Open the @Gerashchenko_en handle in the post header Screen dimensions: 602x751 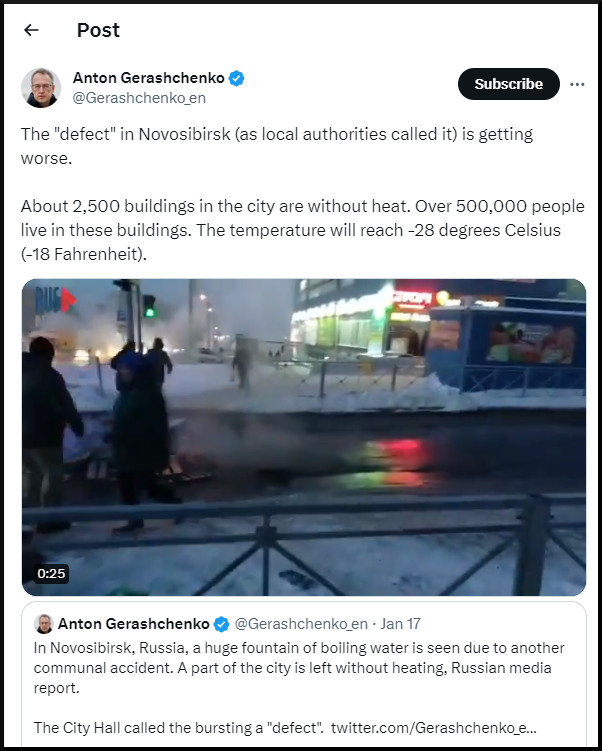click(x=139, y=98)
